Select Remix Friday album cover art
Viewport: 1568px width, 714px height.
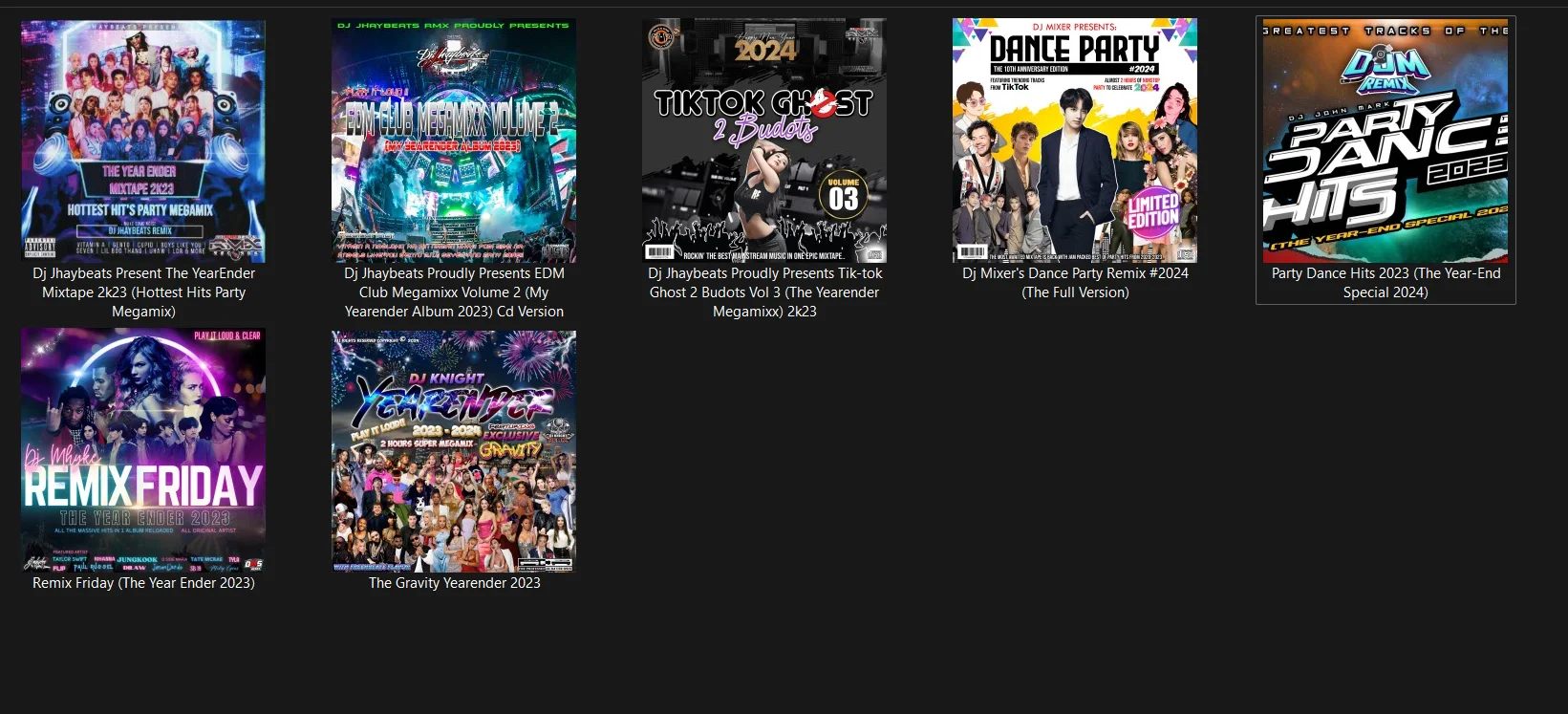click(143, 451)
